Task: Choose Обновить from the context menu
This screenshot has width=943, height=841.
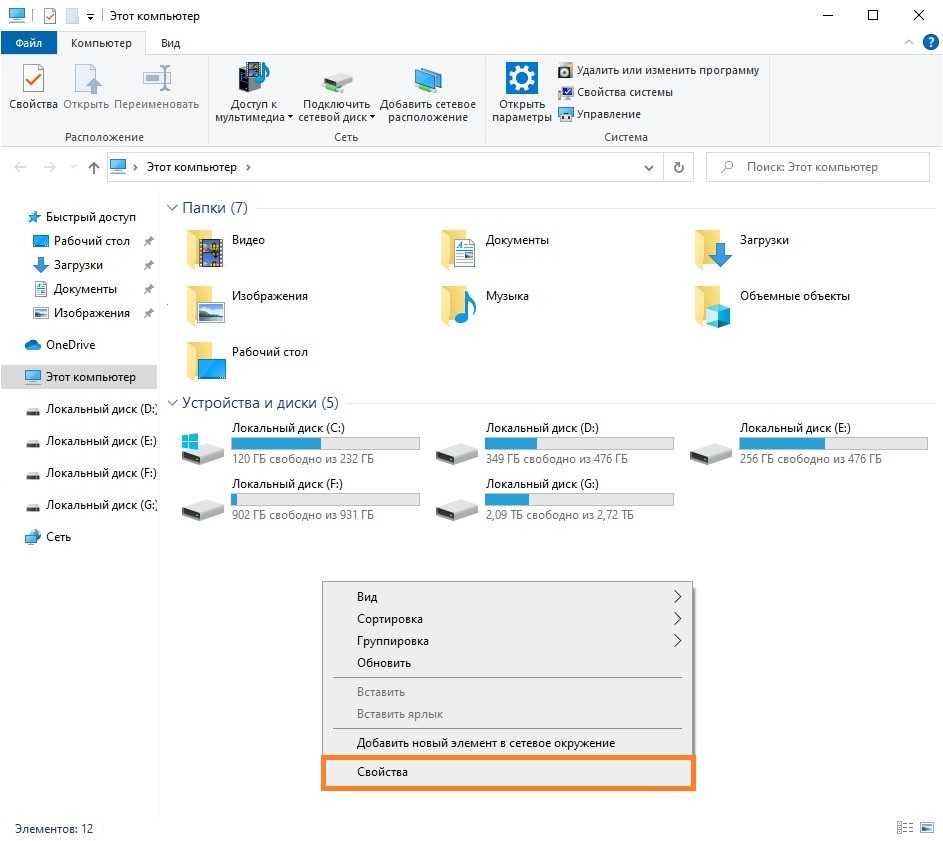Action: (x=384, y=663)
